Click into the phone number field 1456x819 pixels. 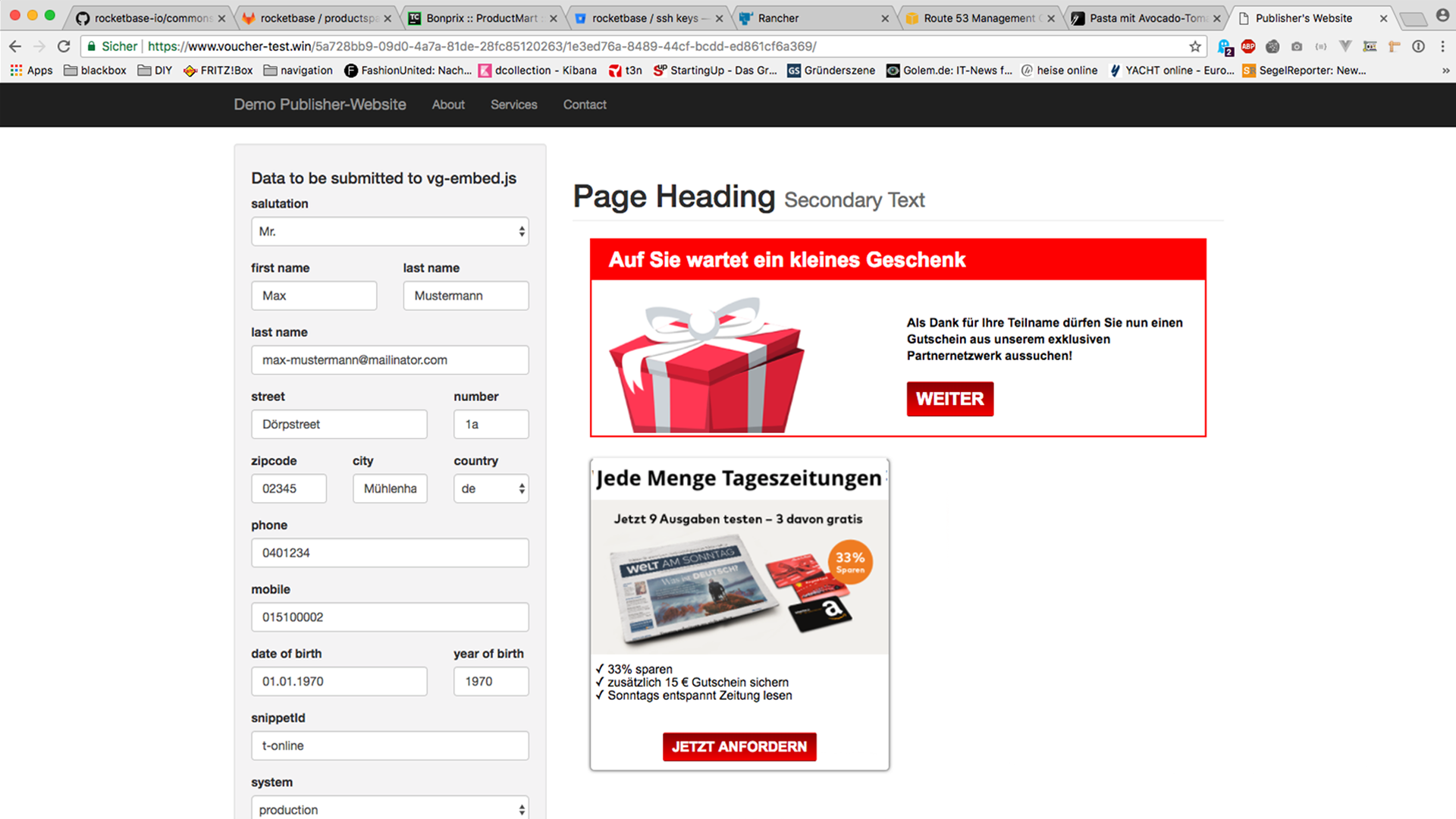390,553
